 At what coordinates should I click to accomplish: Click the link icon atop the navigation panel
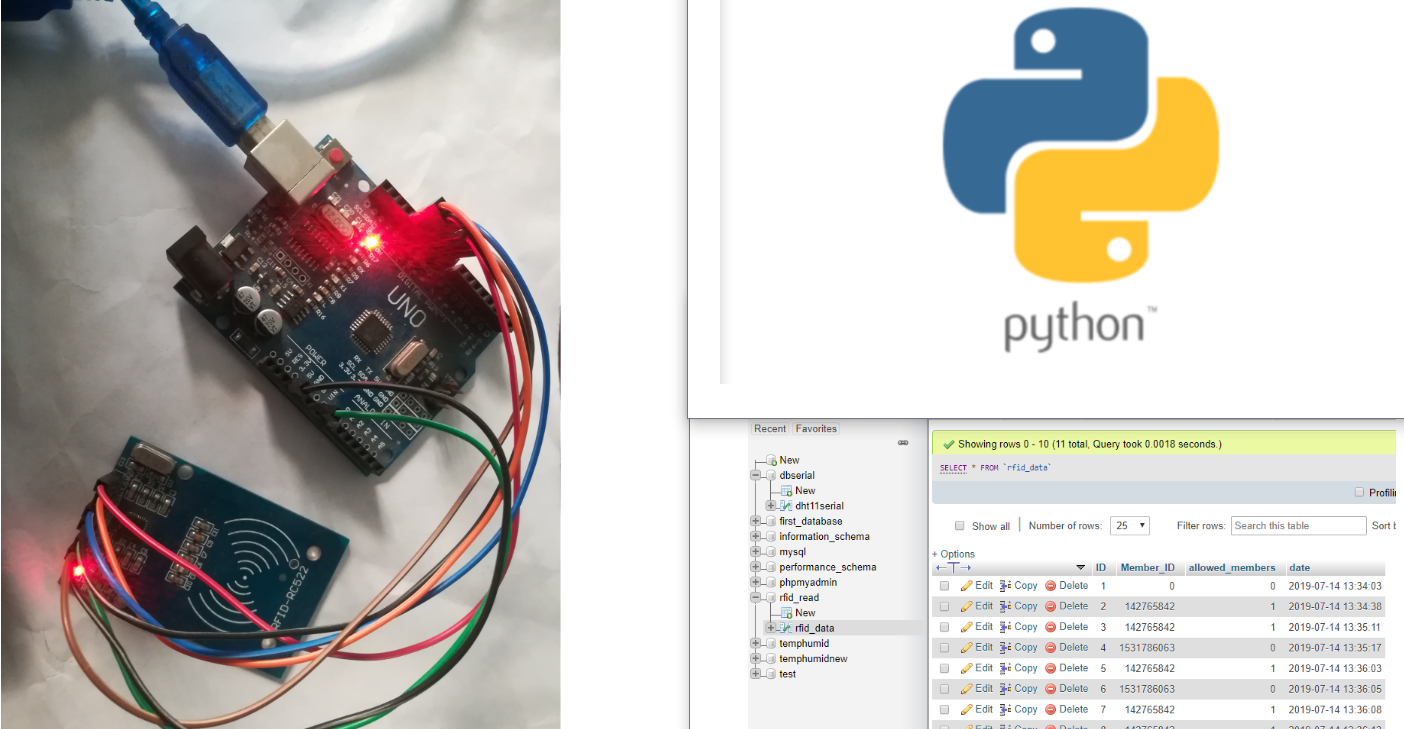[902, 441]
